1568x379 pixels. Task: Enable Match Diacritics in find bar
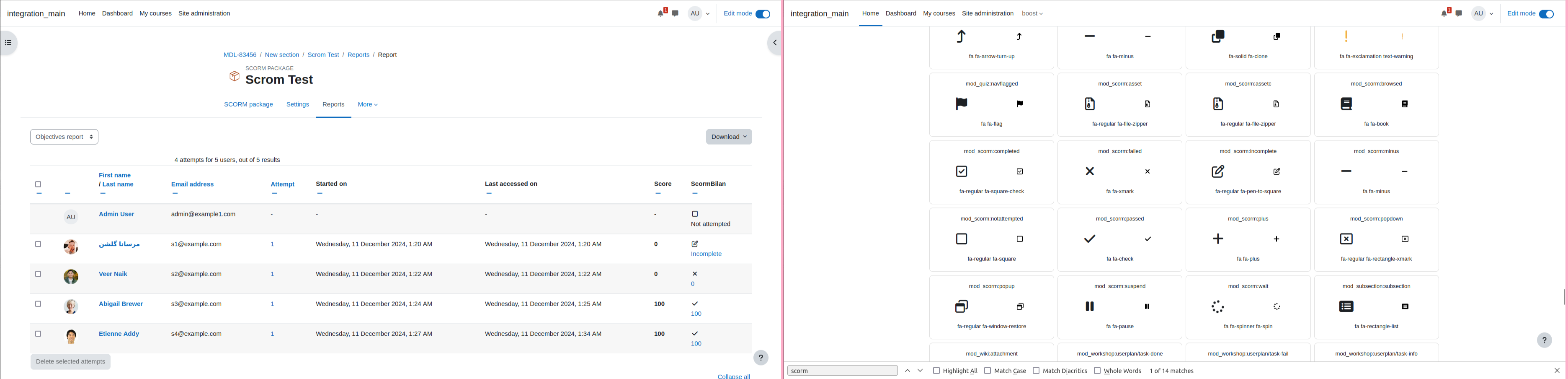pos(1036,371)
